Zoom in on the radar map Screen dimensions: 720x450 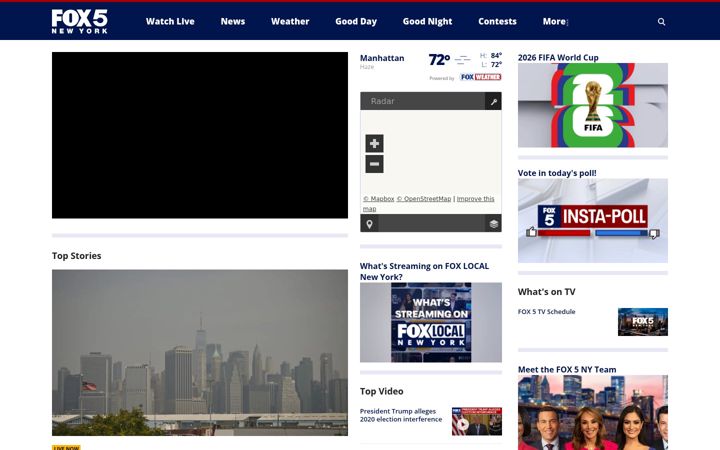click(374, 143)
